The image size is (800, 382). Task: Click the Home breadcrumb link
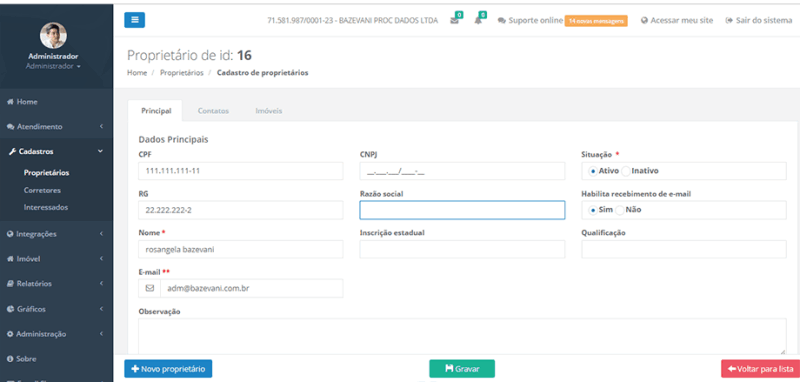(137, 73)
